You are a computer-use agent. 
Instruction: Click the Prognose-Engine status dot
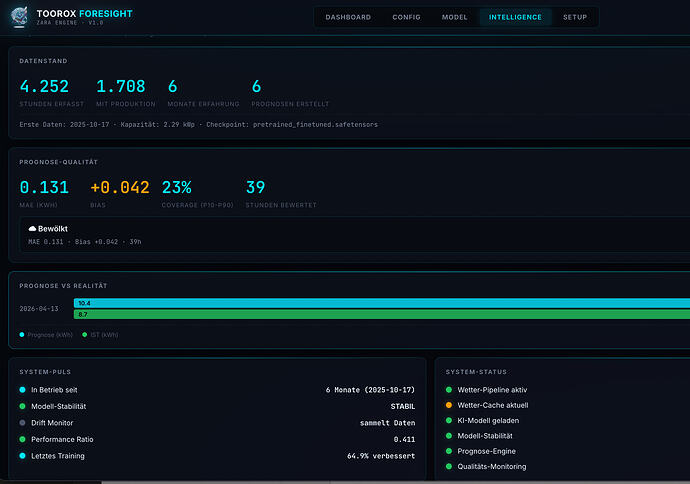tap(449, 451)
